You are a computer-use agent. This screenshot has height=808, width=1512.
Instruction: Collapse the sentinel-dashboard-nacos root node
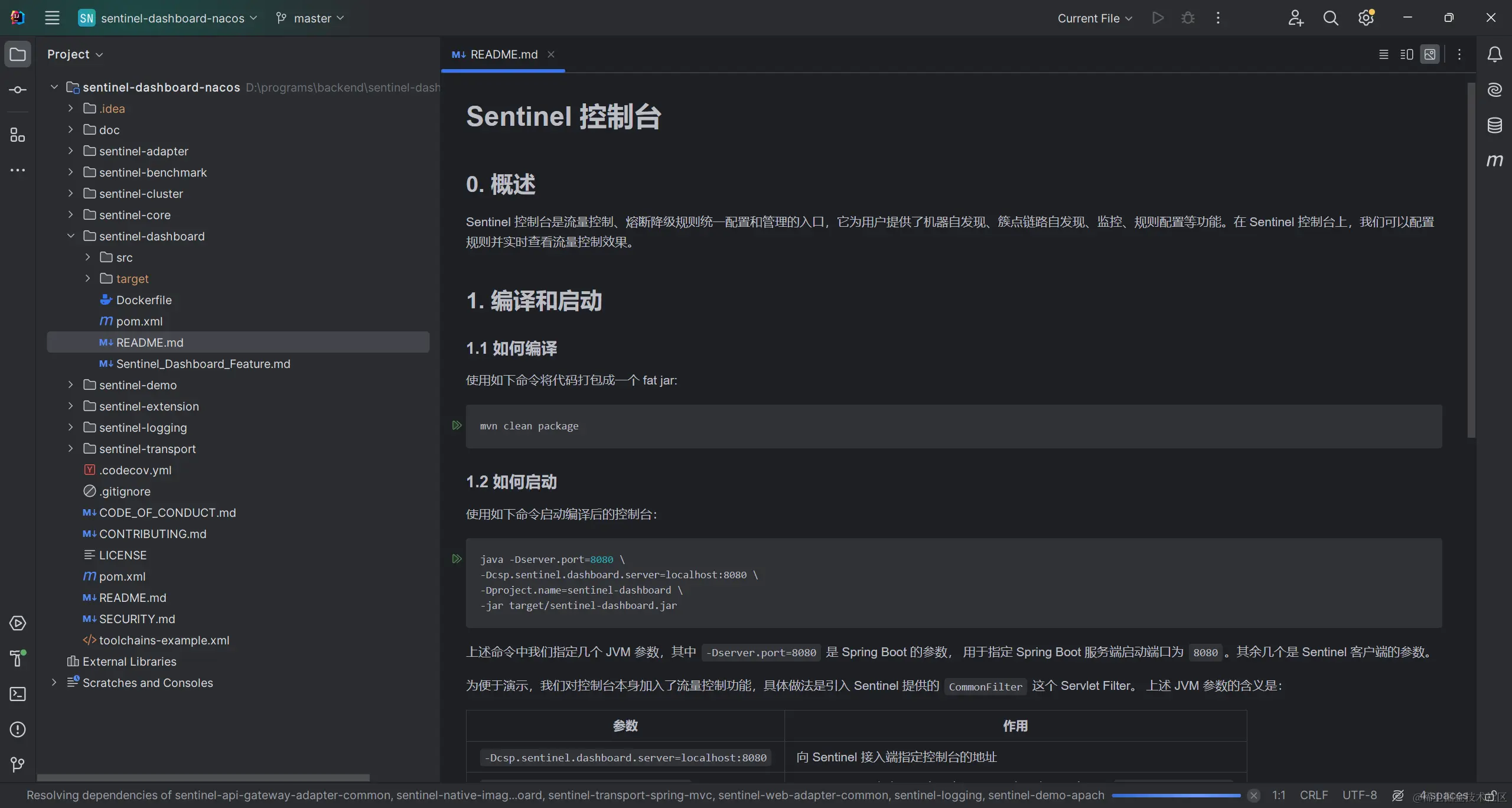[x=54, y=87]
